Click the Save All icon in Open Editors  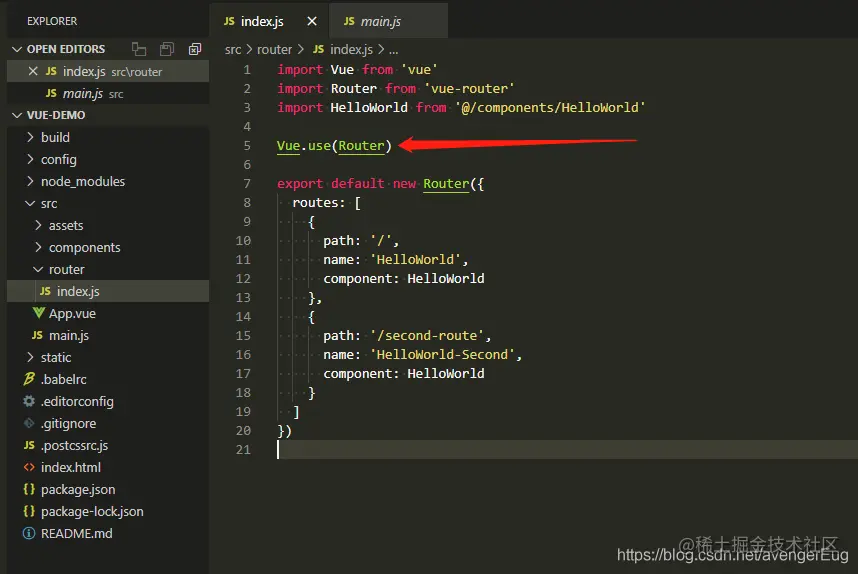[x=167, y=49]
